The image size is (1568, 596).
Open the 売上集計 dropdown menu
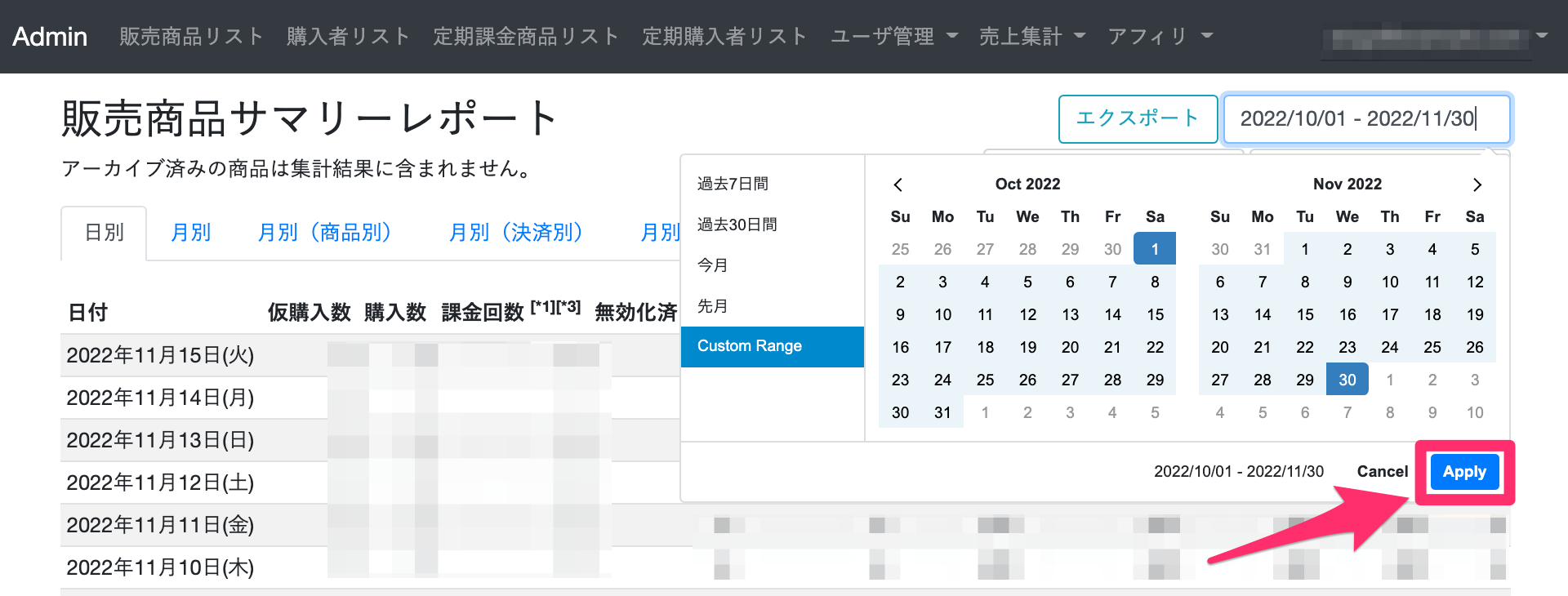(x=1031, y=37)
